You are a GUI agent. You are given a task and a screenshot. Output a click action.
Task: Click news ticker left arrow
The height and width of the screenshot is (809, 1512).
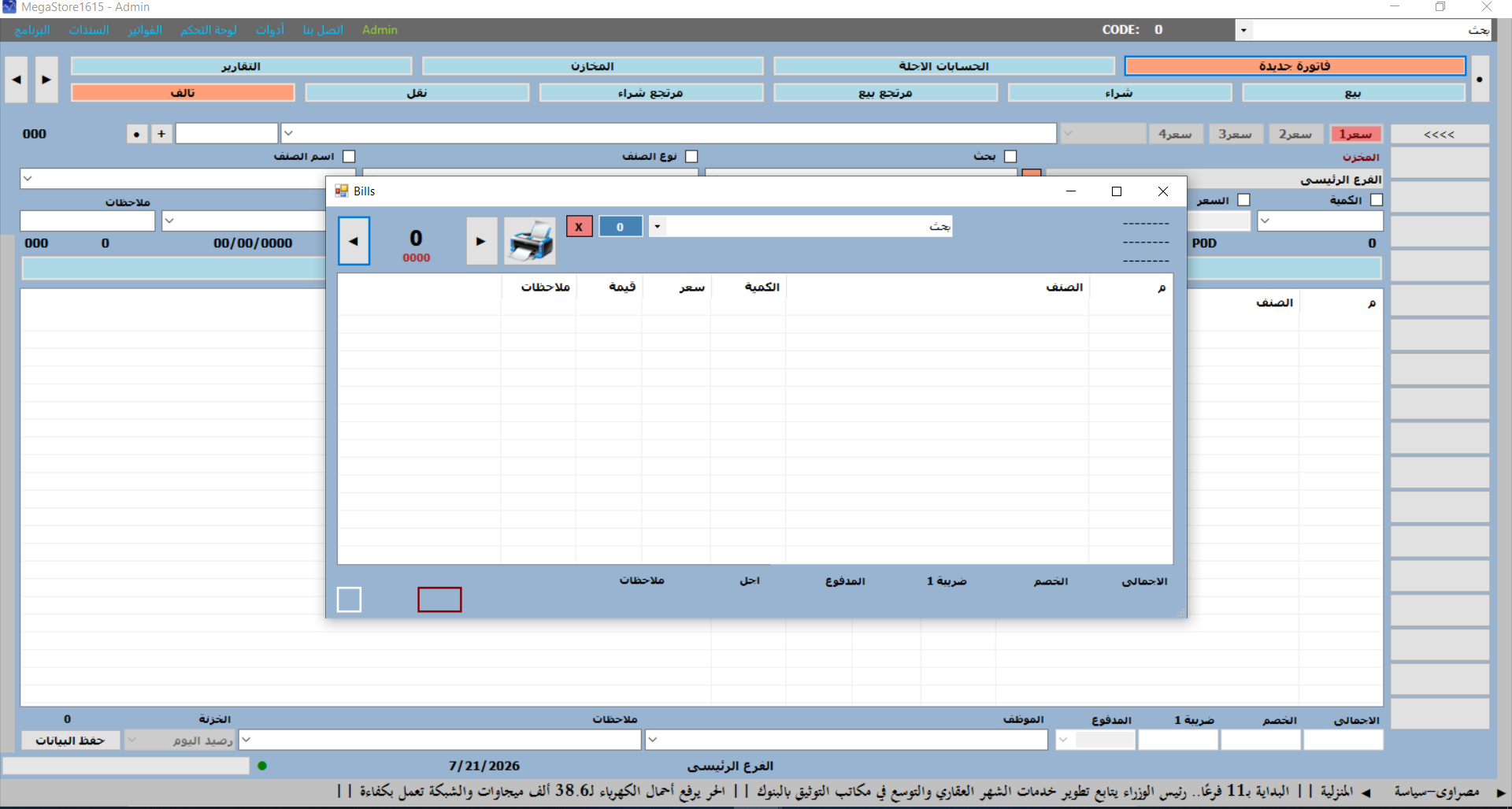1366,792
